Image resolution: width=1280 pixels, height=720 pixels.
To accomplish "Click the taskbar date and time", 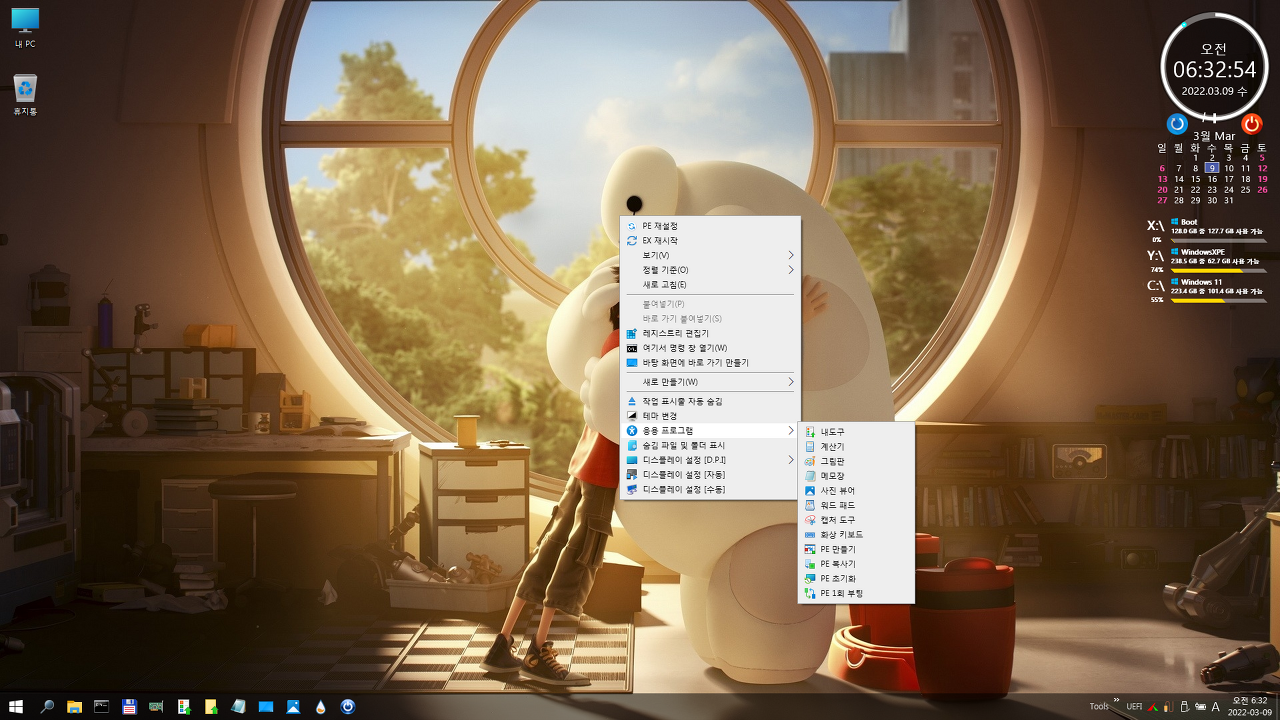I will click(1250, 706).
